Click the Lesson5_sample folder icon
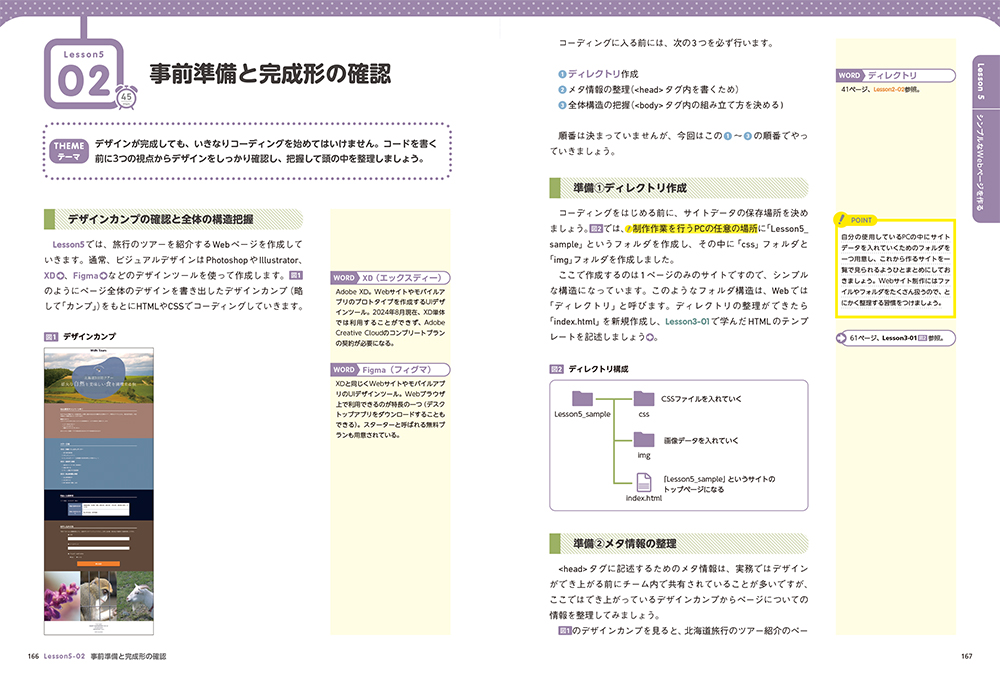1000x679 pixels. coord(582,398)
